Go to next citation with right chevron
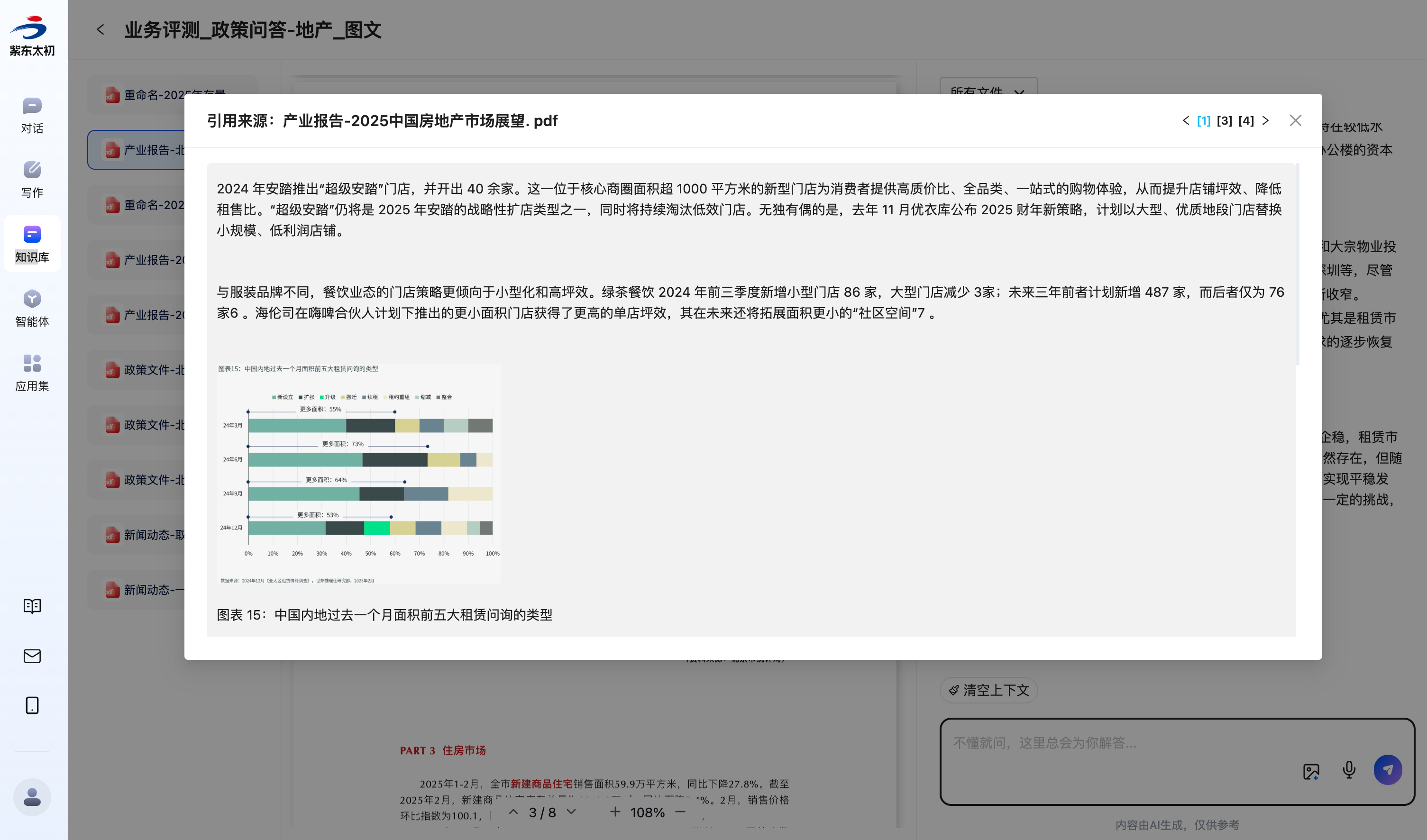 1266,120
